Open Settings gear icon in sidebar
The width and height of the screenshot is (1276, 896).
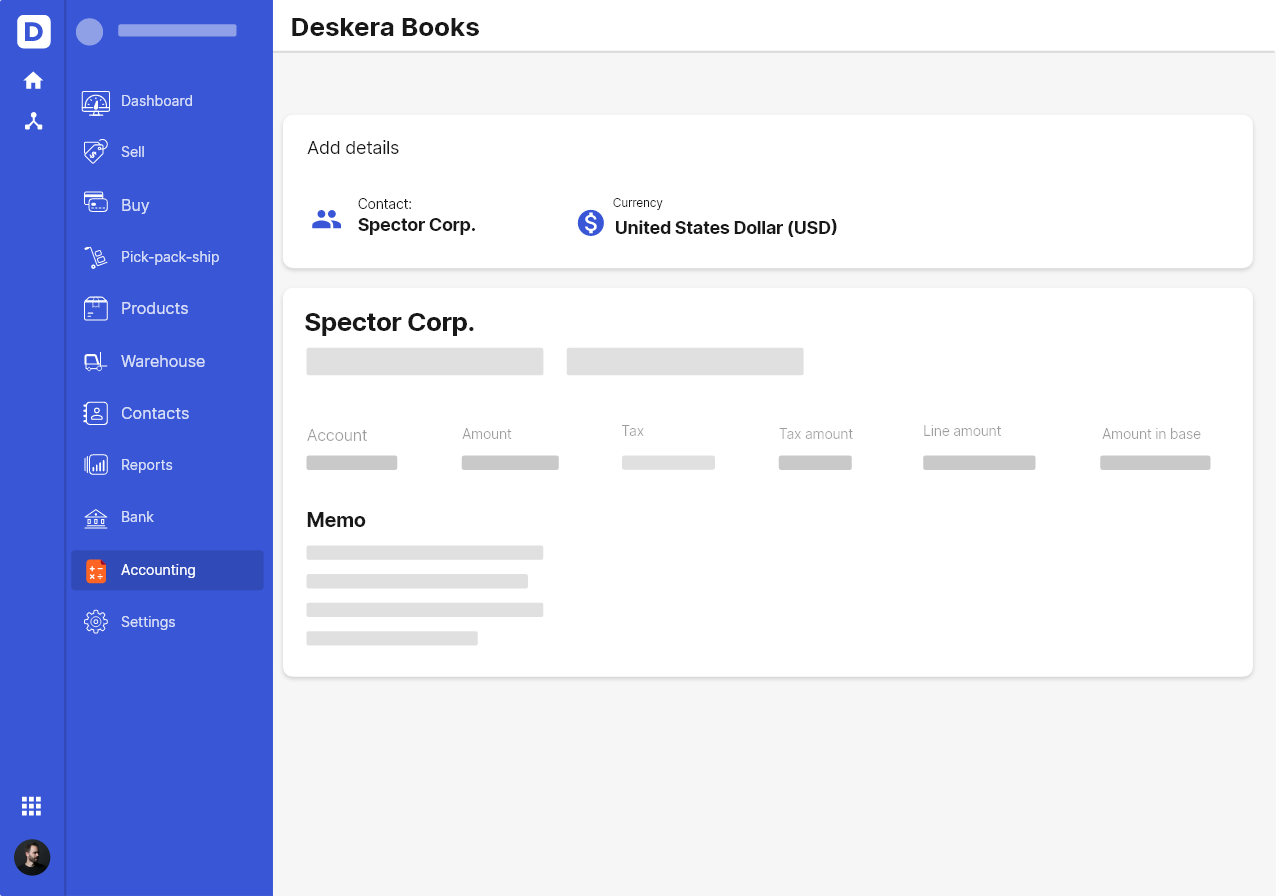(x=96, y=622)
